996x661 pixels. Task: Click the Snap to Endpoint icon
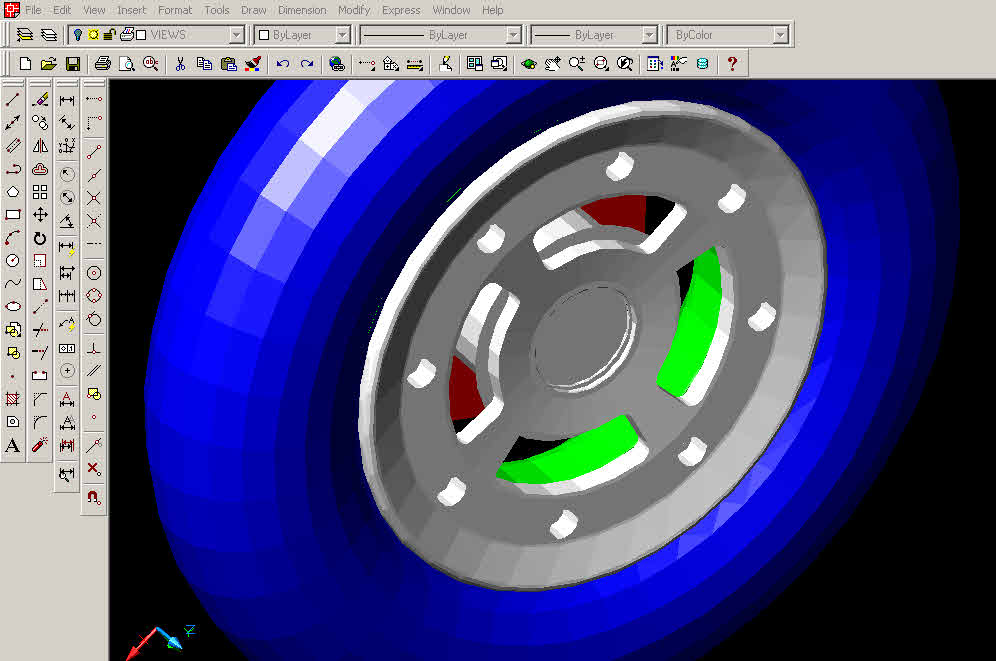tap(94, 152)
